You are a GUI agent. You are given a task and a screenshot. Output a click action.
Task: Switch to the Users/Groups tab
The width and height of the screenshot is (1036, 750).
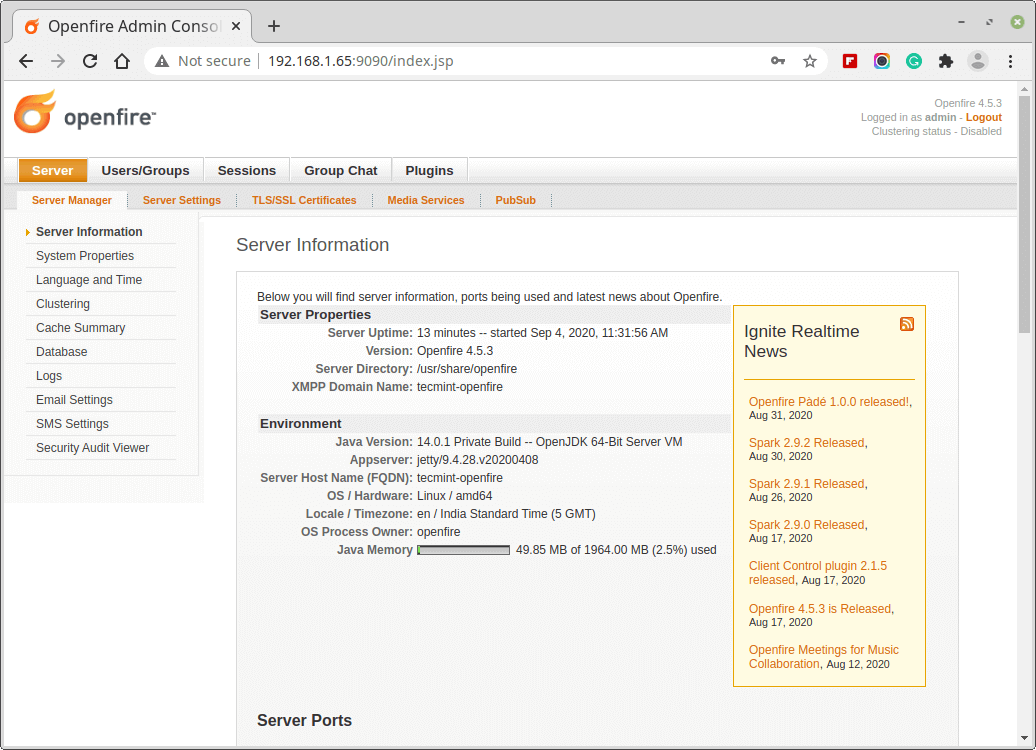tap(145, 171)
